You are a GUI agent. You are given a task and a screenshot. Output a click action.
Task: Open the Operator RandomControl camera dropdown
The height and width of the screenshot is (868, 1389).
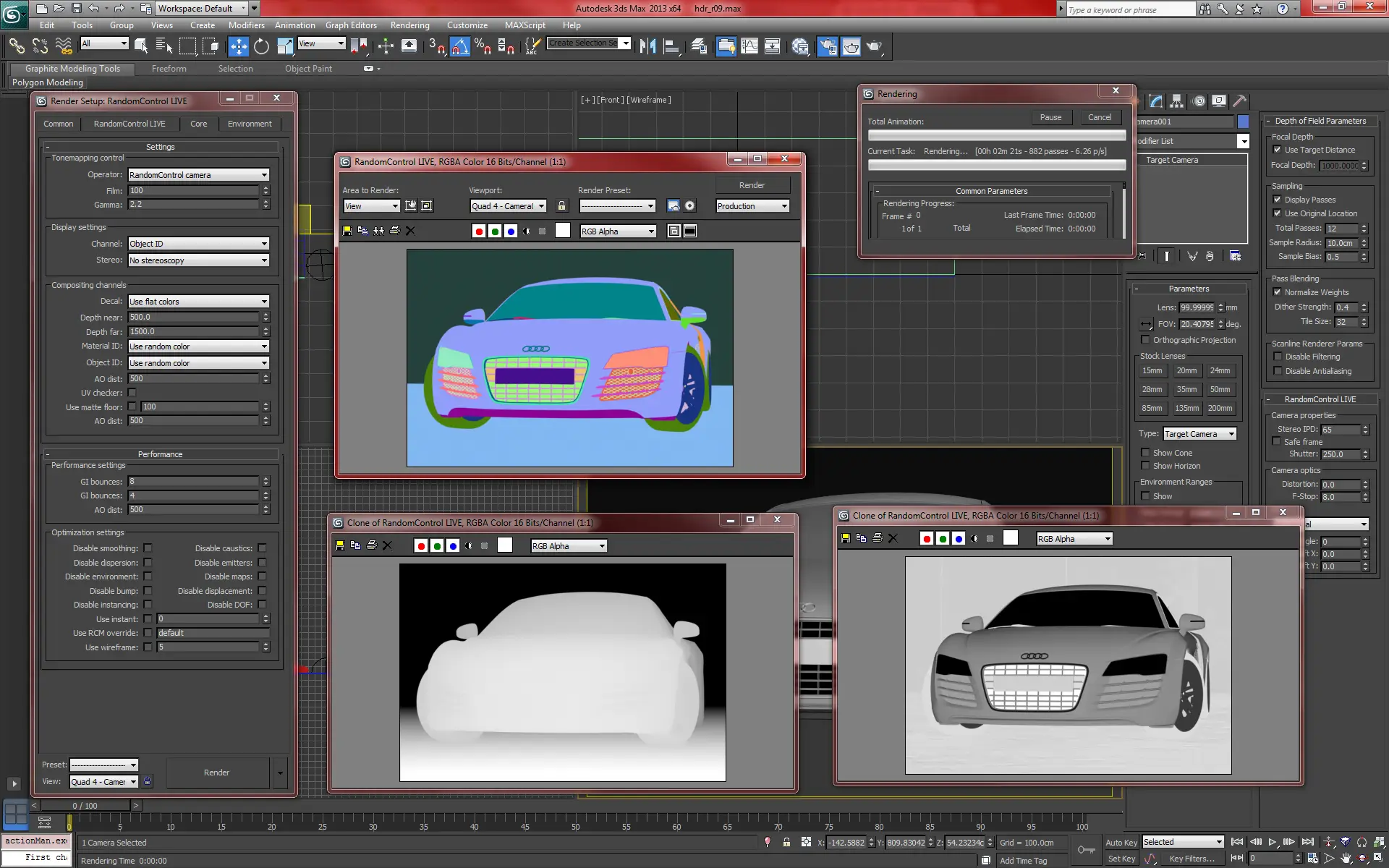[198, 175]
